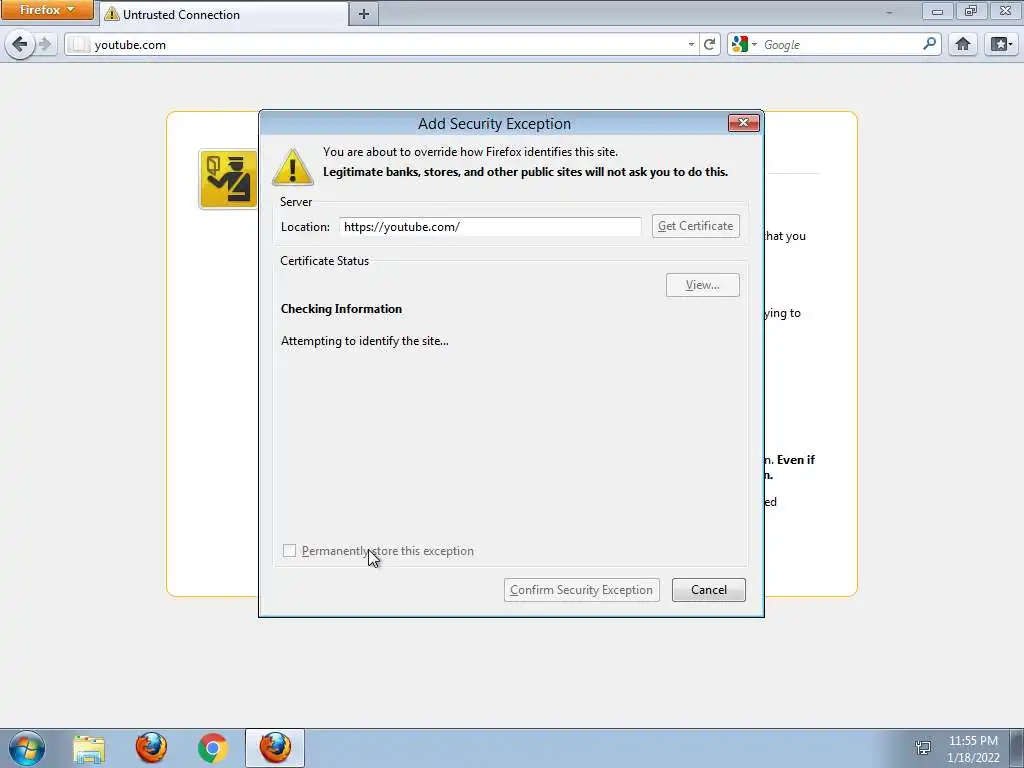Open a new tab with plus button

364,14
